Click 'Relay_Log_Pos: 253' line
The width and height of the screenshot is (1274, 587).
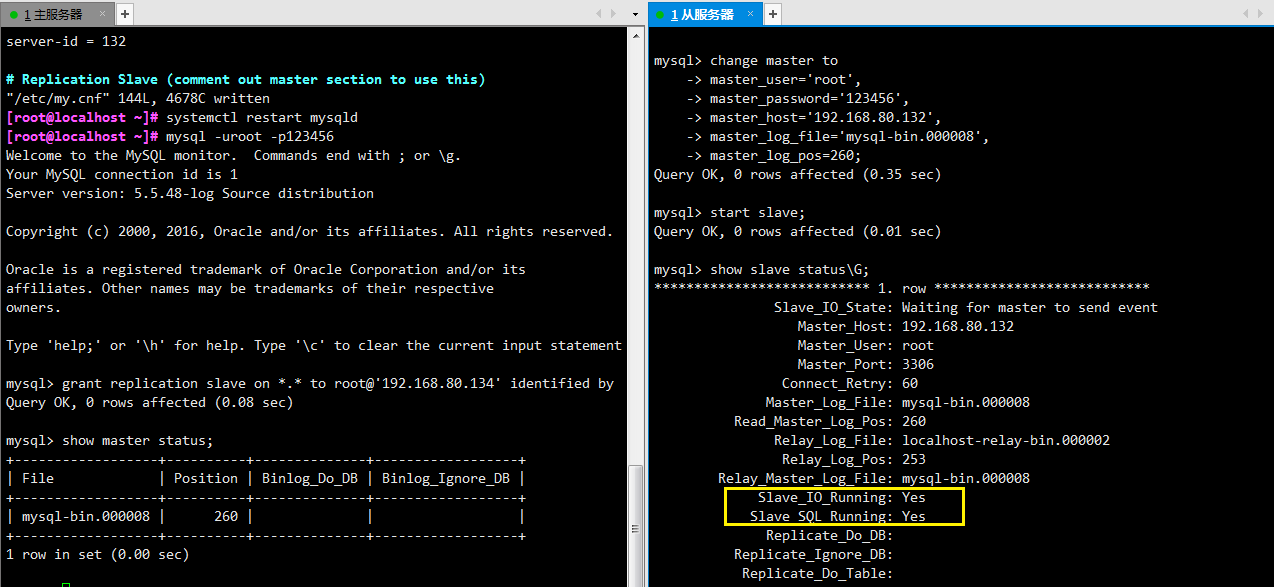click(854, 459)
